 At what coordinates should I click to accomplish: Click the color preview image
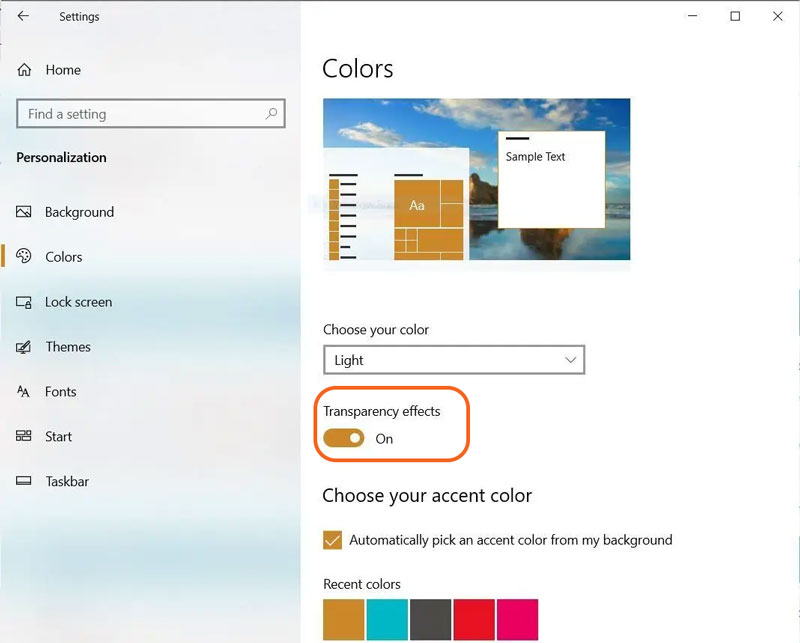[x=477, y=179]
